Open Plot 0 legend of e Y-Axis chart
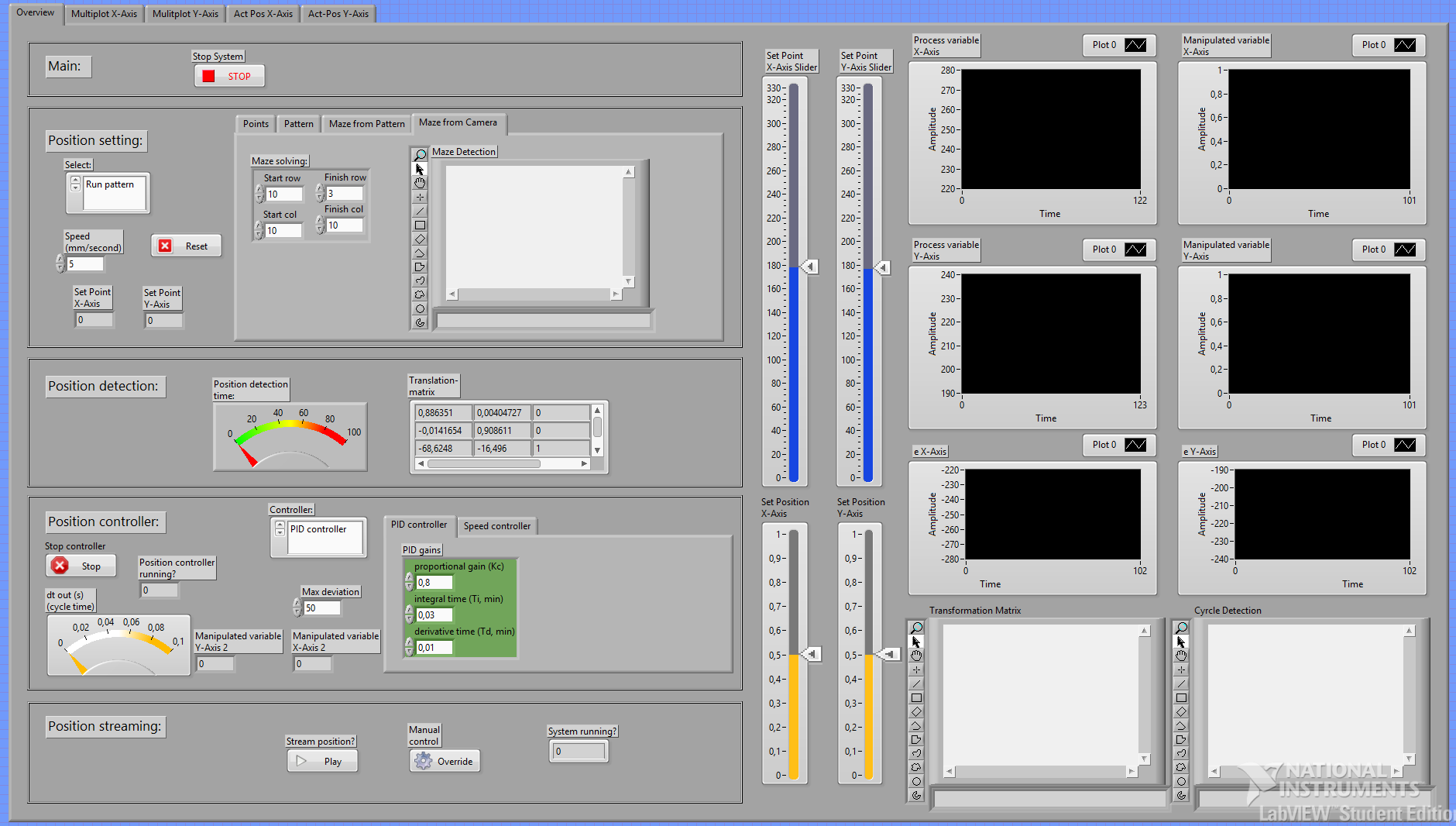1456x826 pixels. click(x=1389, y=445)
